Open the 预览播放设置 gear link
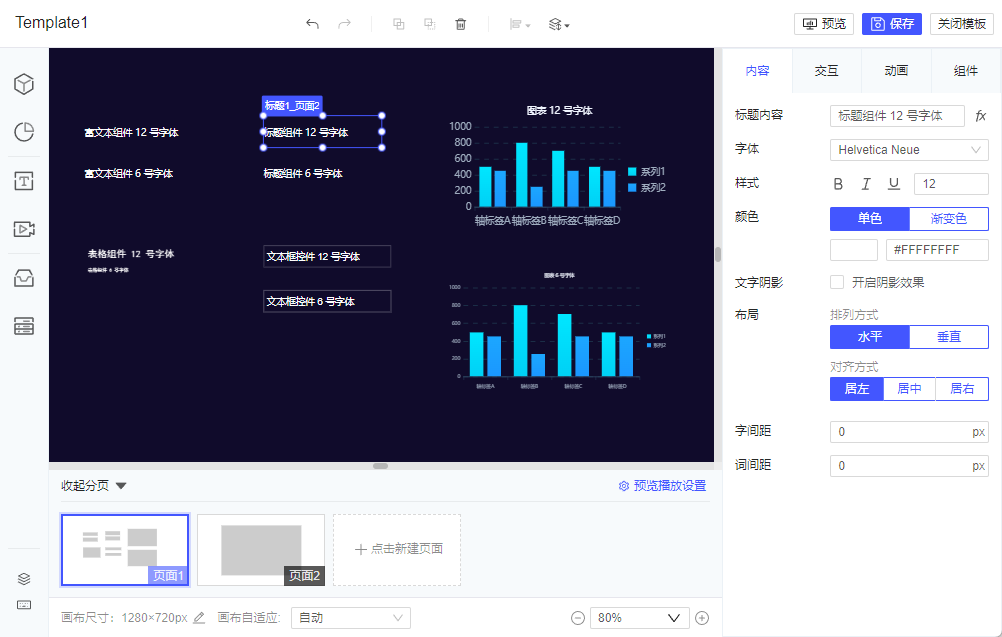The width and height of the screenshot is (1002, 637). coord(662,486)
